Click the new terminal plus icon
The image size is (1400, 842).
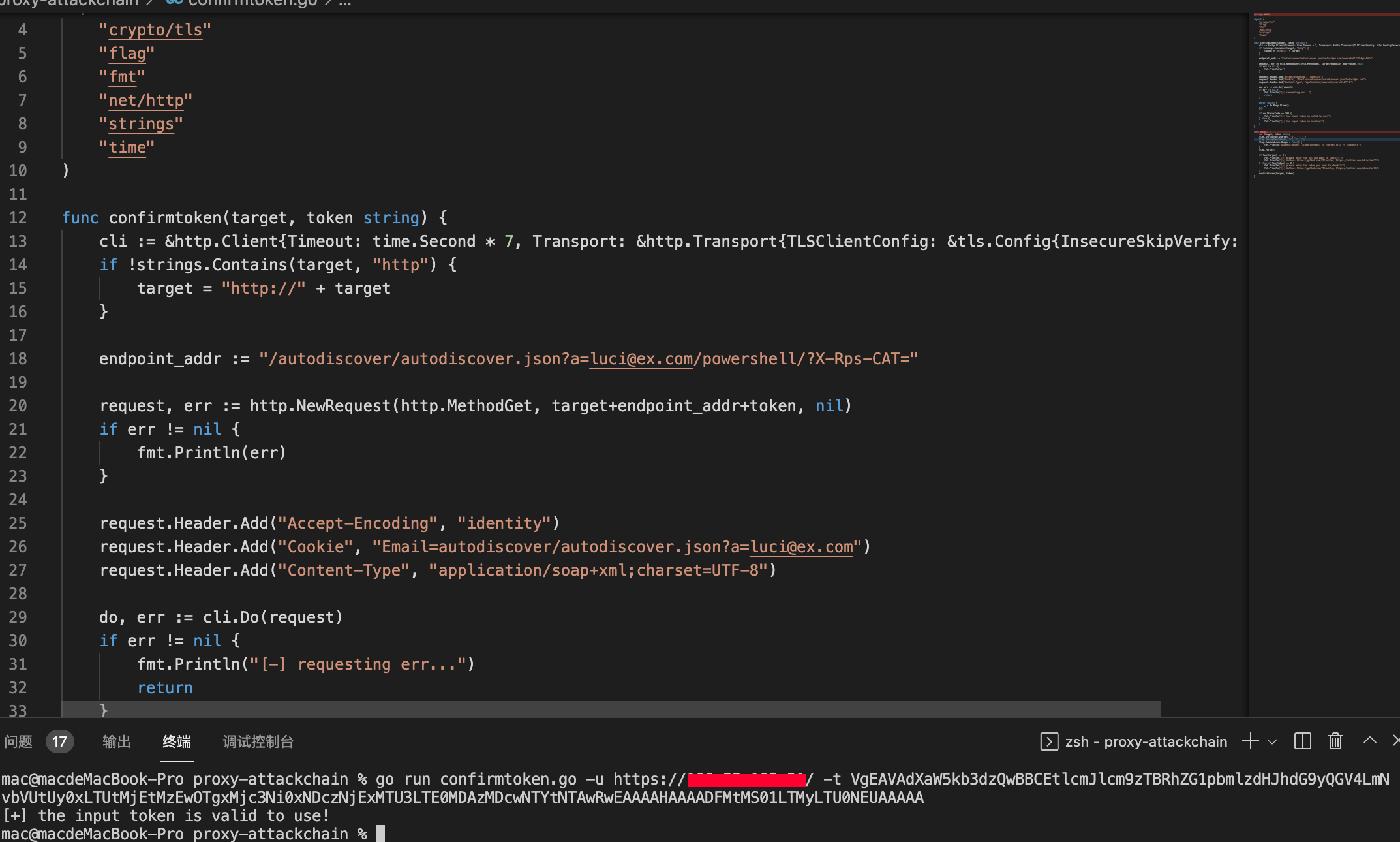pyautogui.click(x=1250, y=741)
